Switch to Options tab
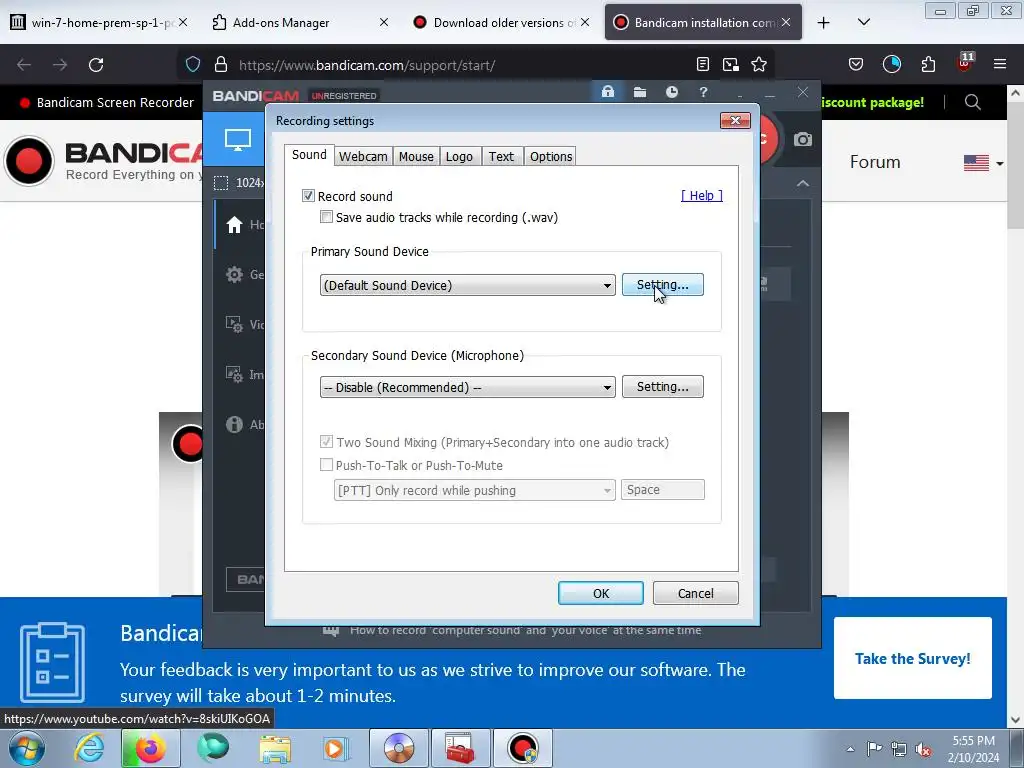The width and height of the screenshot is (1024, 768). (551, 157)
